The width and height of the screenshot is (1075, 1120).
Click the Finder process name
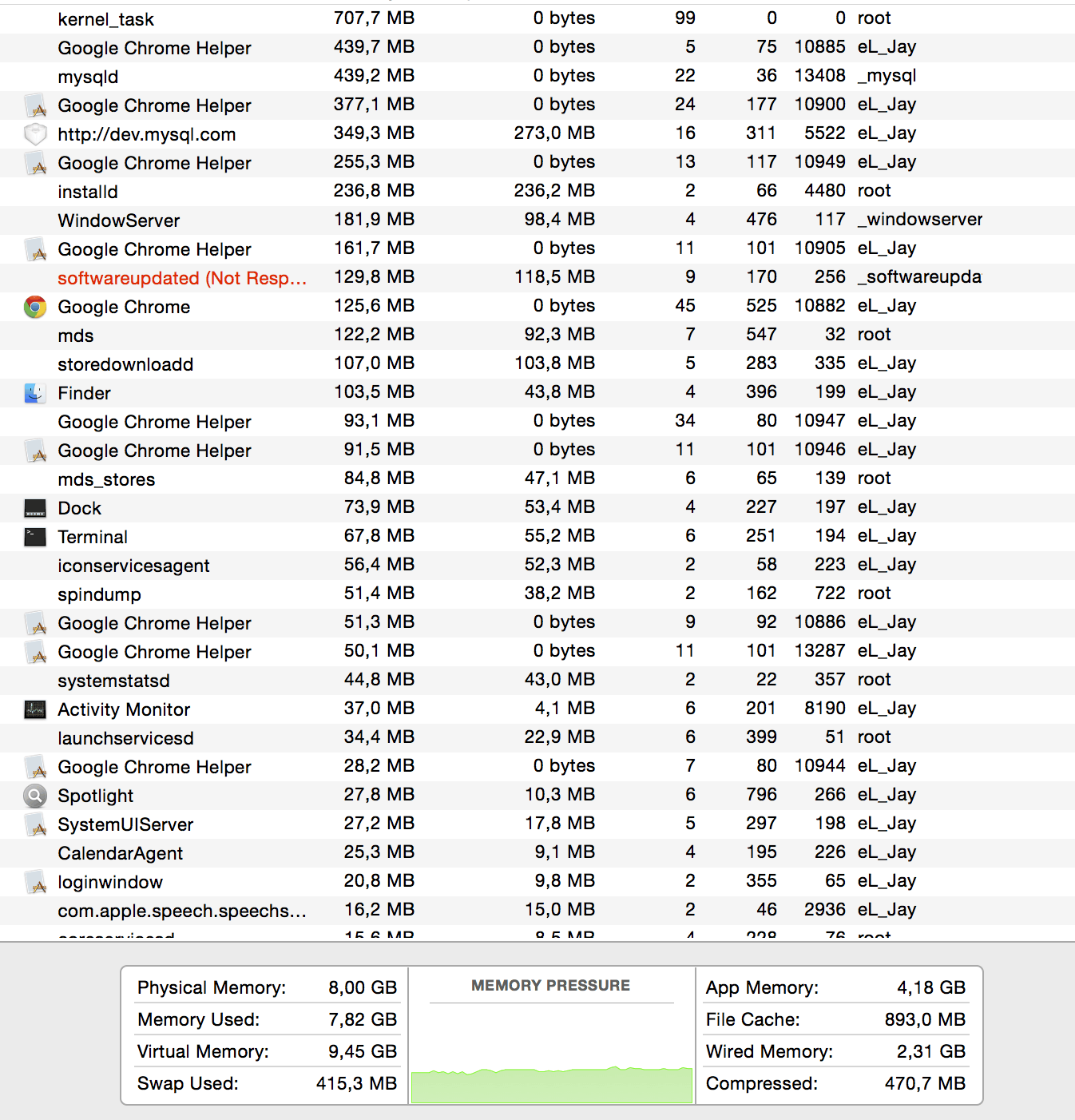coord(84,393)
